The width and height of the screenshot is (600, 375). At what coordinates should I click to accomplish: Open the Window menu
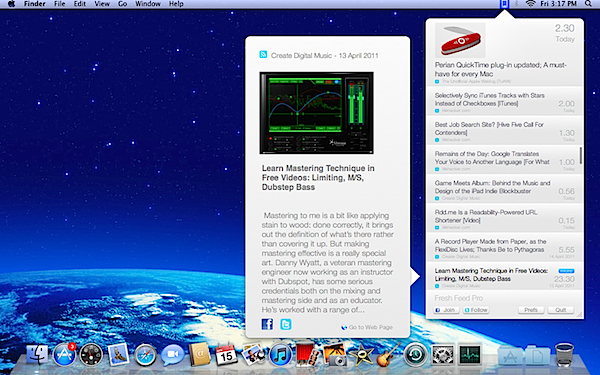pyautogui.click(x=148, y=4)
